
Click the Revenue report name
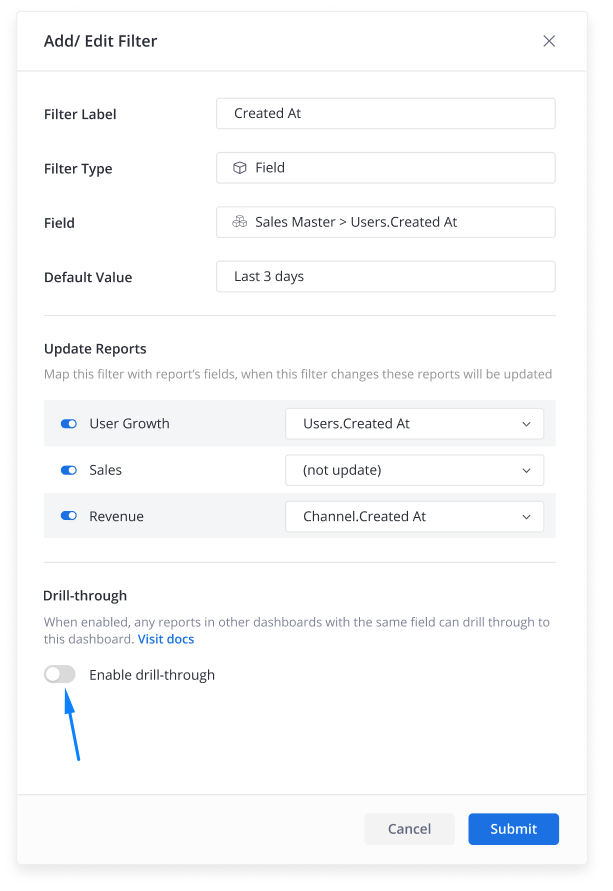116,517
